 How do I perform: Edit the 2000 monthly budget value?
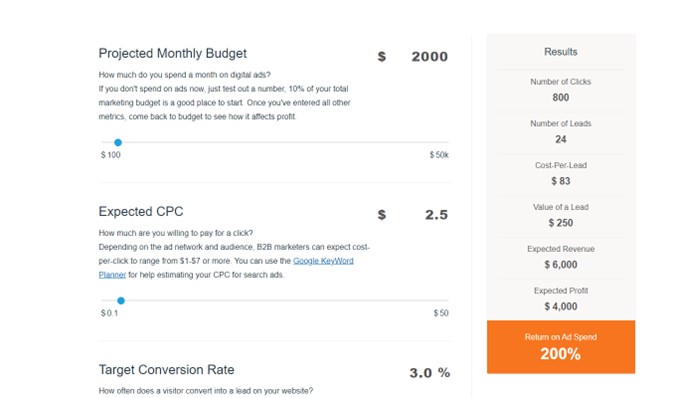tap(430, 57)
